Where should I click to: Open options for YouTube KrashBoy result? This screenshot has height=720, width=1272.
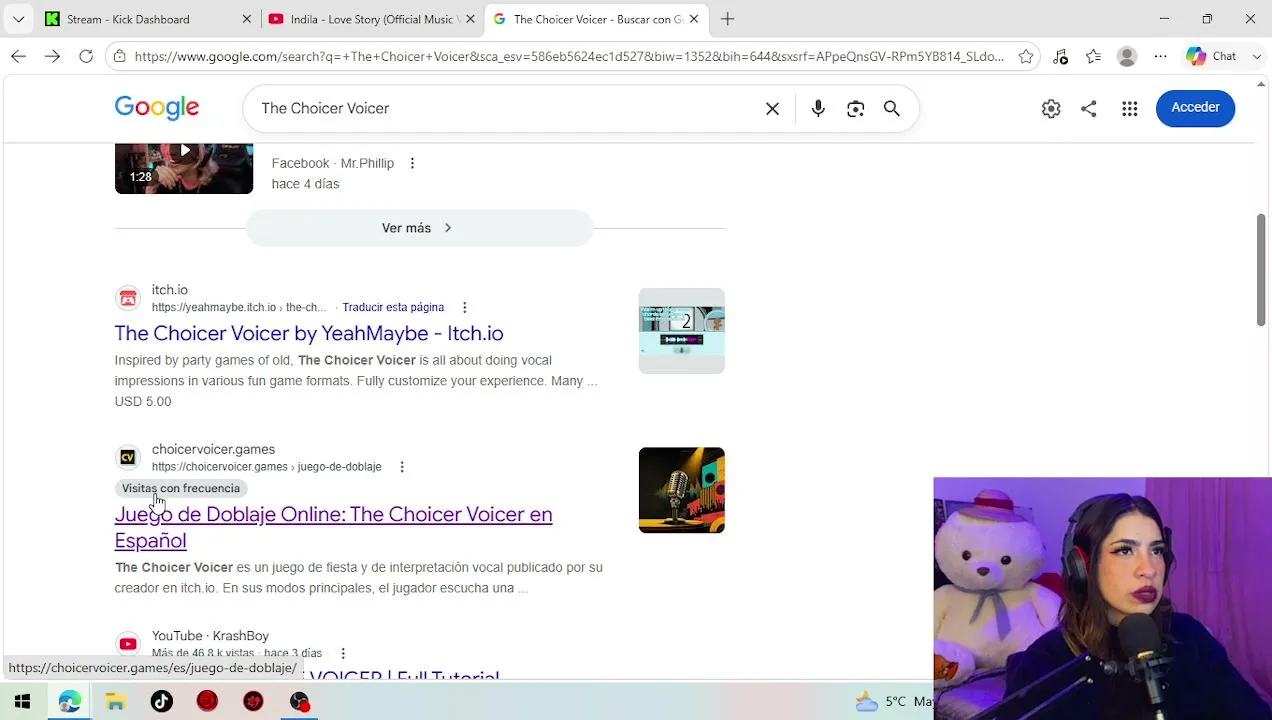point(343,653)
